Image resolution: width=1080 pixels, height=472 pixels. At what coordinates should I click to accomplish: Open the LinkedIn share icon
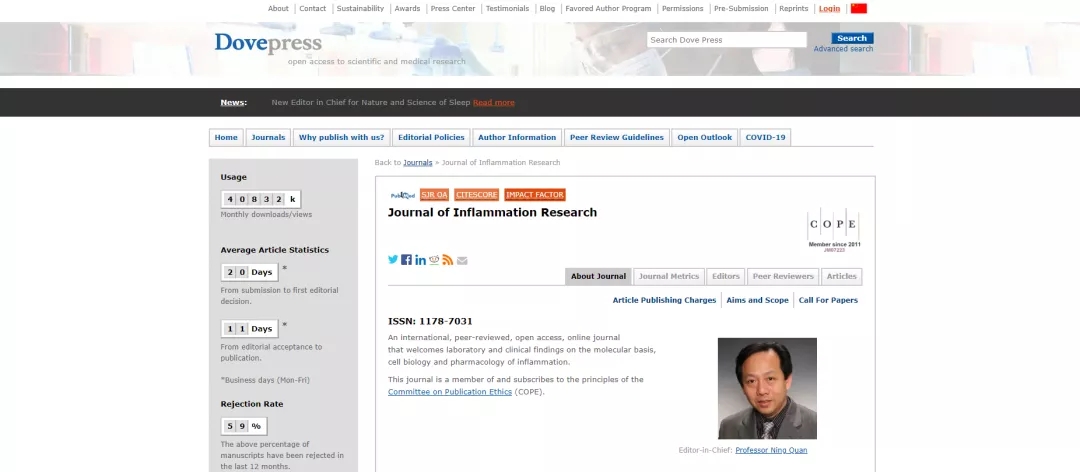click(420, 260)
